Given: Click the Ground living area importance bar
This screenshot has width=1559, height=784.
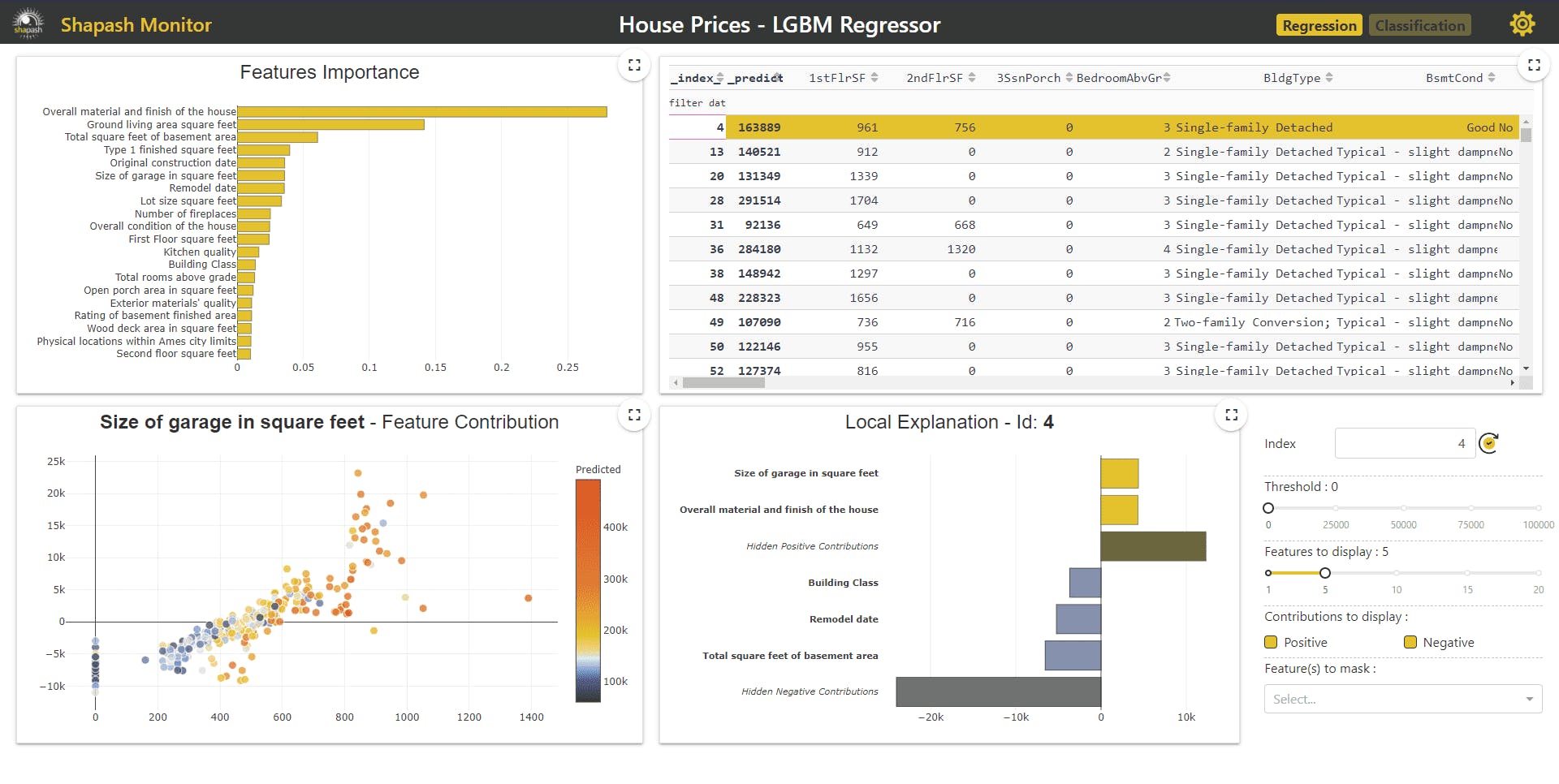Looking at the screenshot, I should 330,125.
